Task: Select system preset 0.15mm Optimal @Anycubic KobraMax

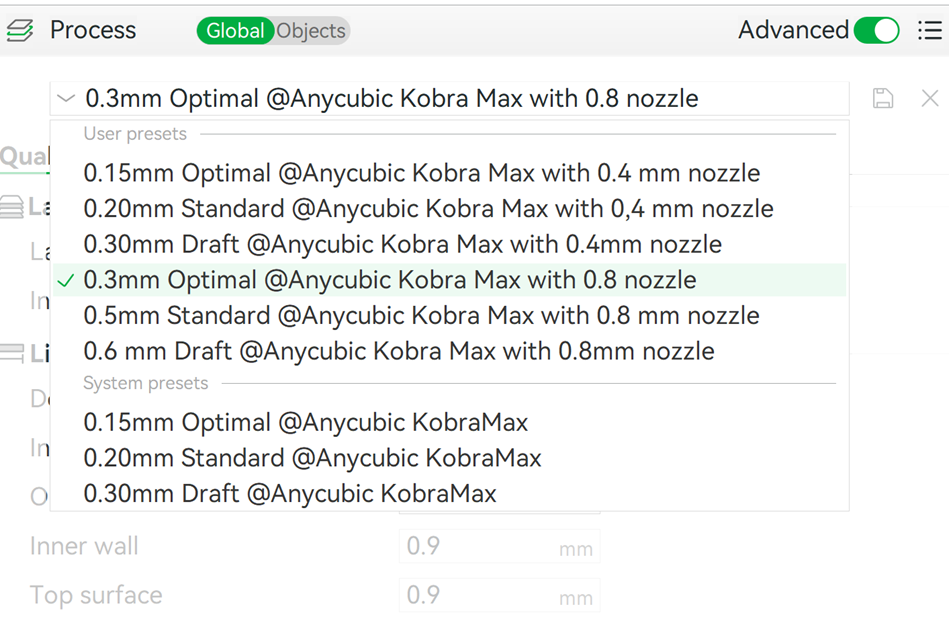Action: click(x=305, y=422)
